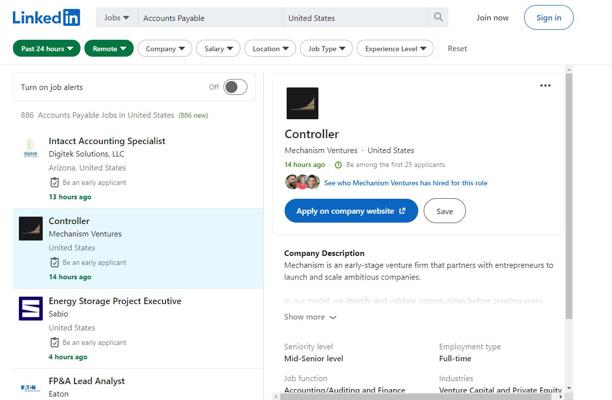Expand the Experience Level filter
The width and height of the screenshot is (612, 400).
[x=395, y=49]
